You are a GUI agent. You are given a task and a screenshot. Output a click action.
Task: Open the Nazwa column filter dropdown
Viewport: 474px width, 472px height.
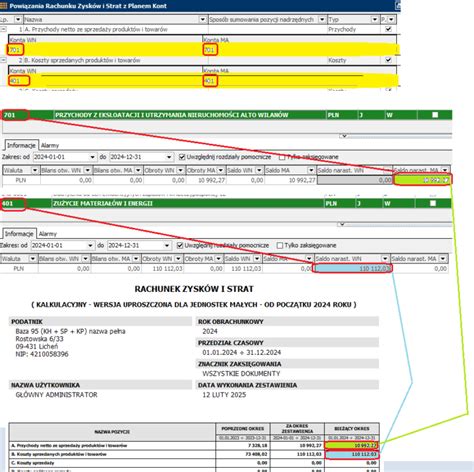coord(203,20)
